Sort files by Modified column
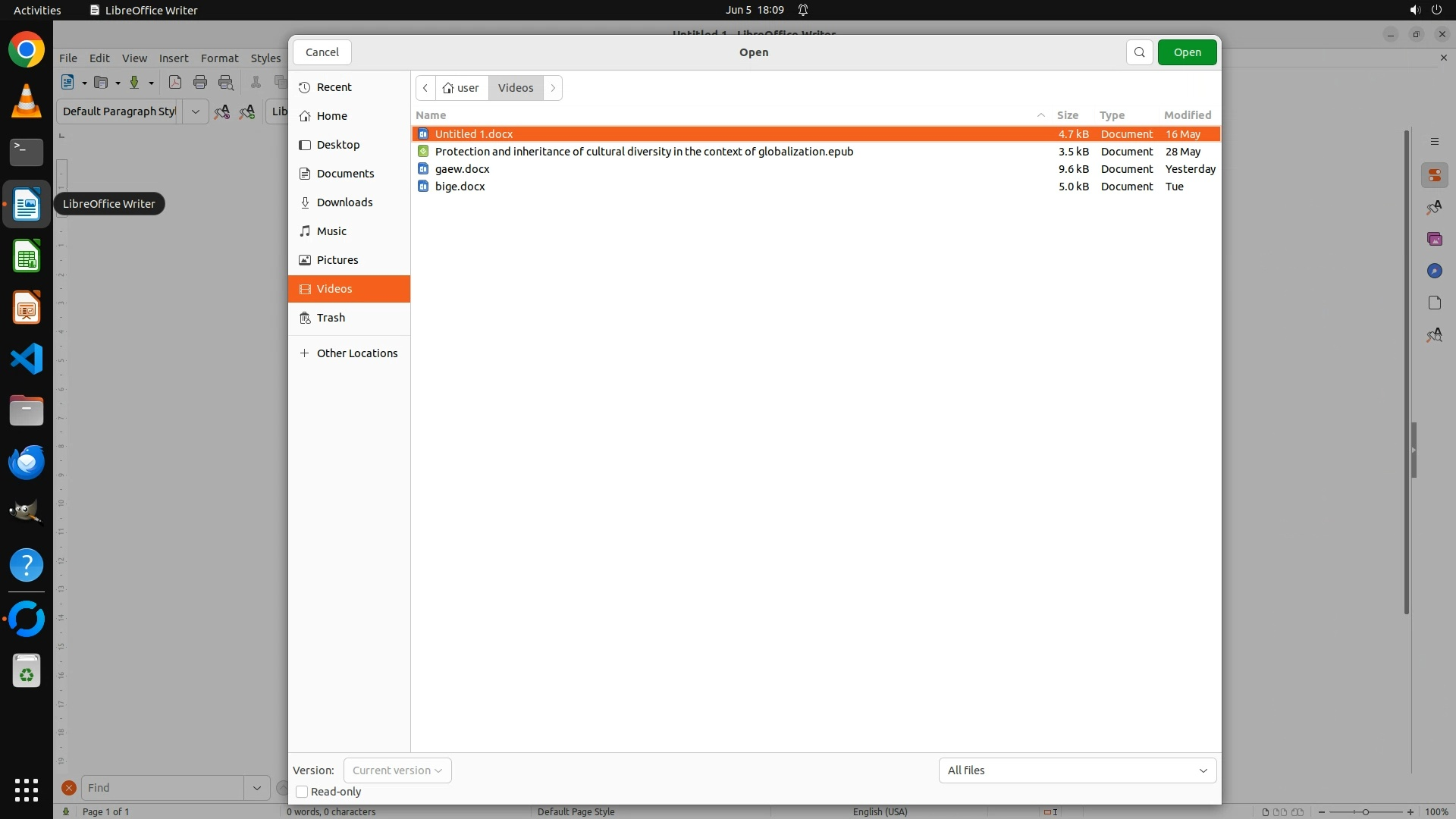 (x=1187, y=115)
